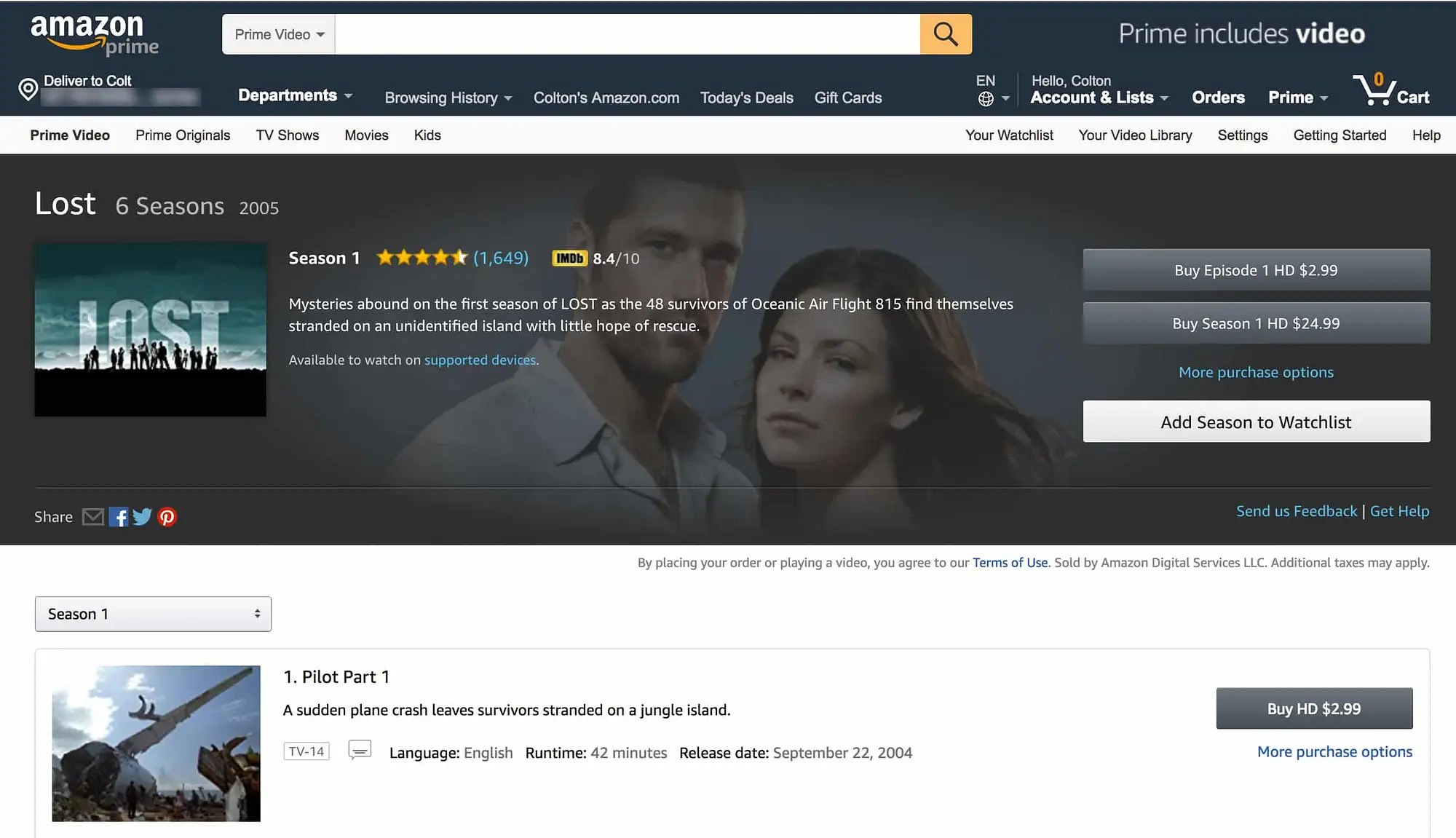Open More purchase options
This screenshot has height=838, width=1456.
pos(1256,372)
